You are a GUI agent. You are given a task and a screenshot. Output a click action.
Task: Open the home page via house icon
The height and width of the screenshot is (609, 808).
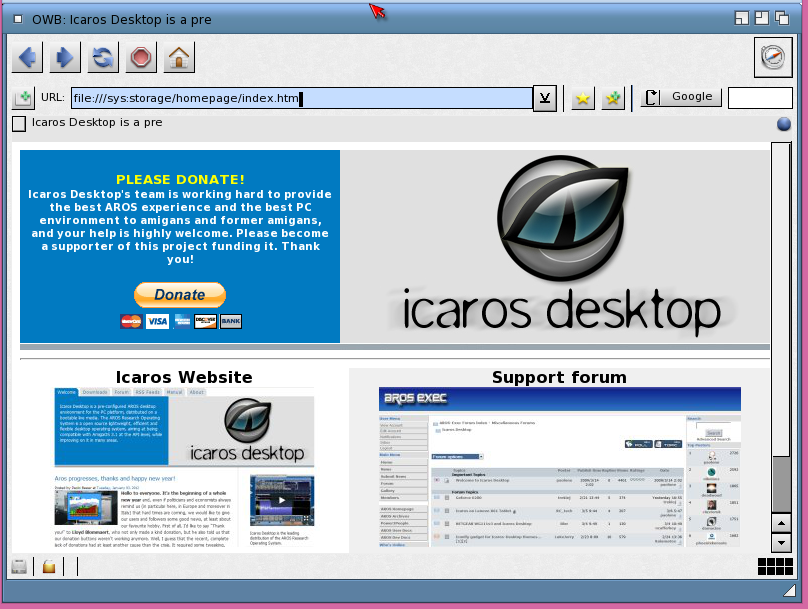pos(179,57)
